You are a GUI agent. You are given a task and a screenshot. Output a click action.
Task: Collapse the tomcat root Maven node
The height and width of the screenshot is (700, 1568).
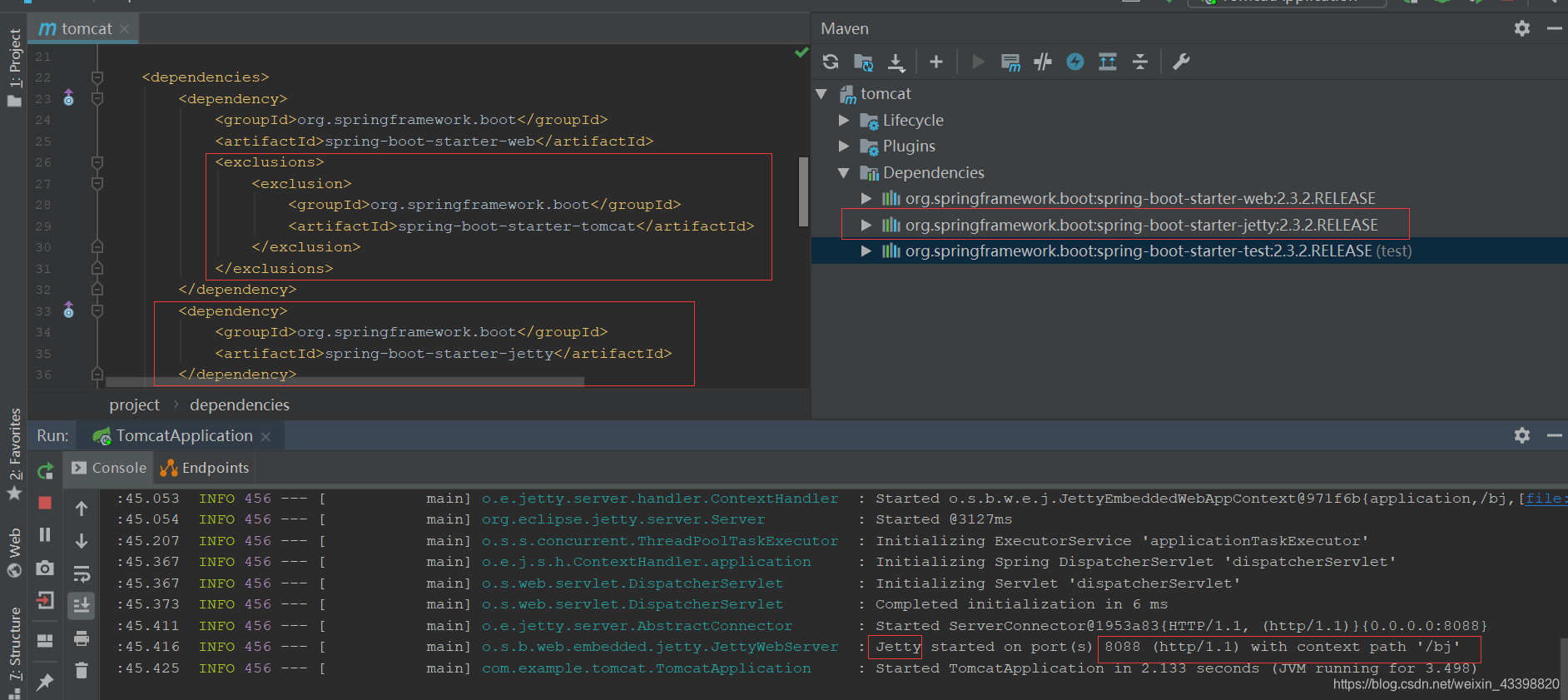click(821, 94)
